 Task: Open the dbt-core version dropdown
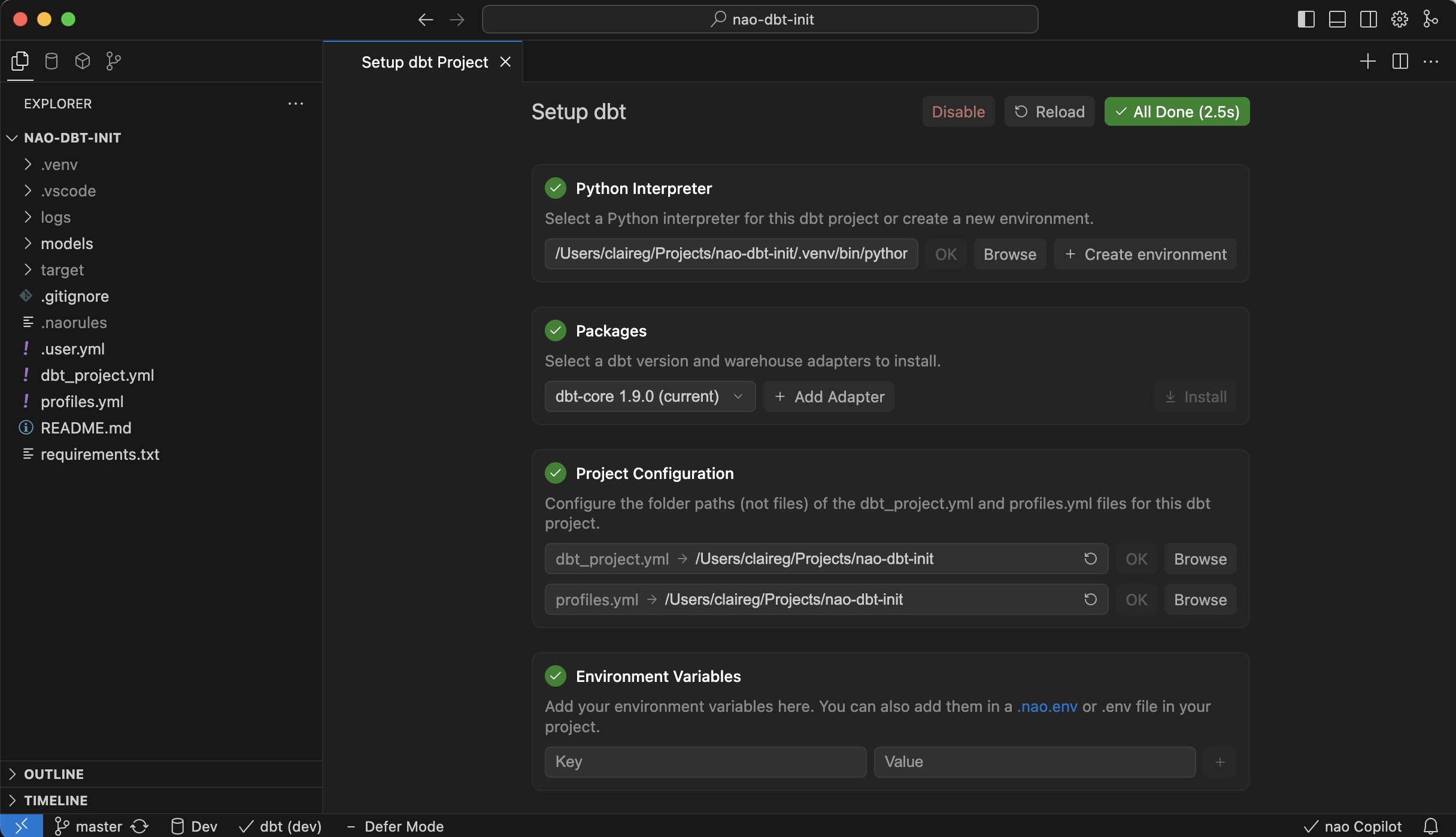[649, 396]
